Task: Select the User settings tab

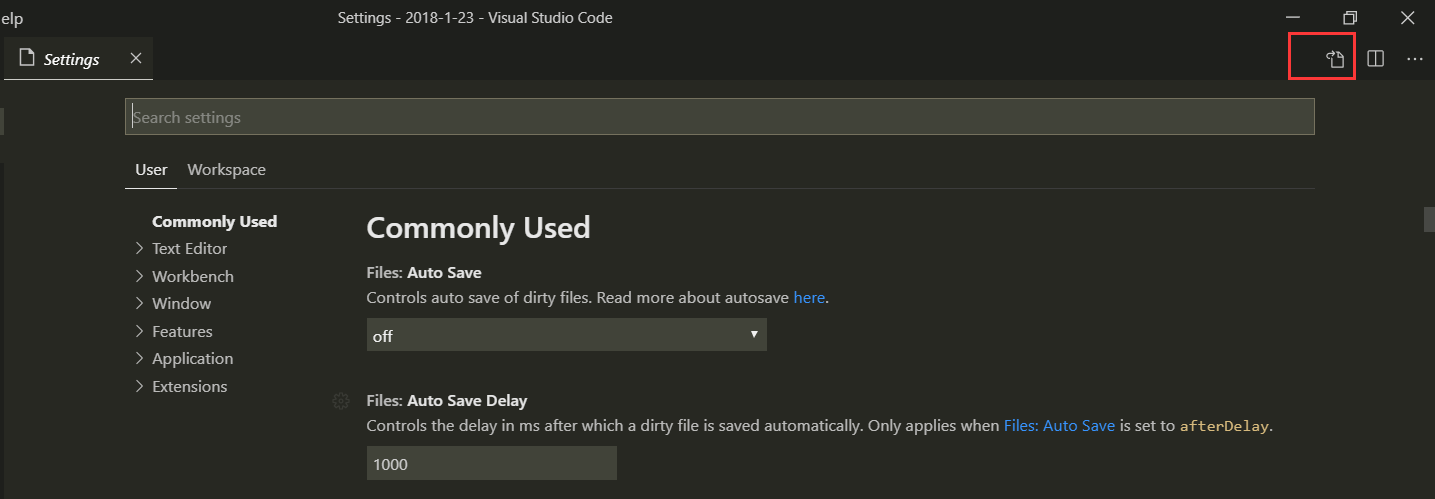Action: point(151,170)
